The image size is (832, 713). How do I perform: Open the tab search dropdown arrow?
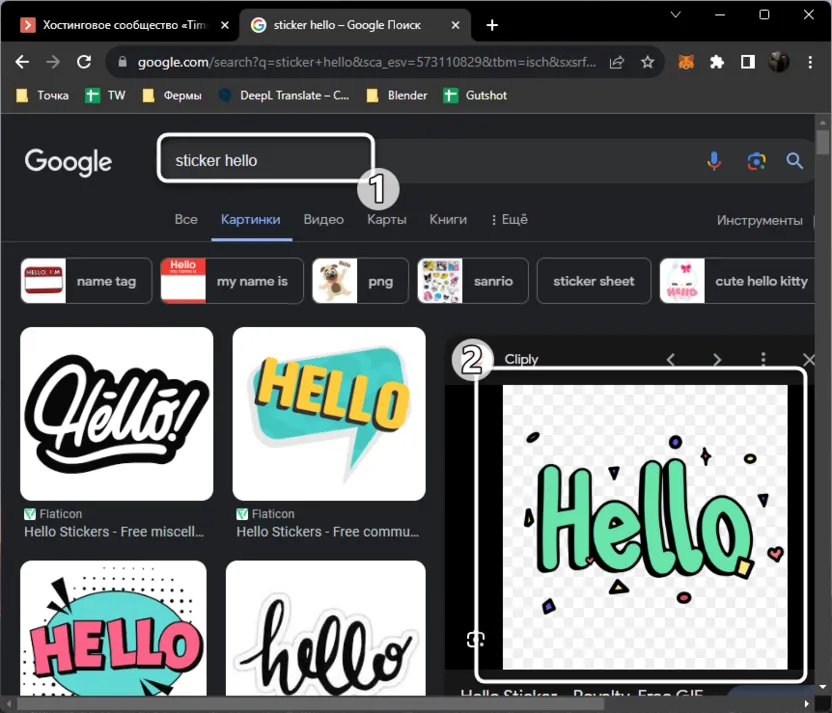tap(675, 15)
